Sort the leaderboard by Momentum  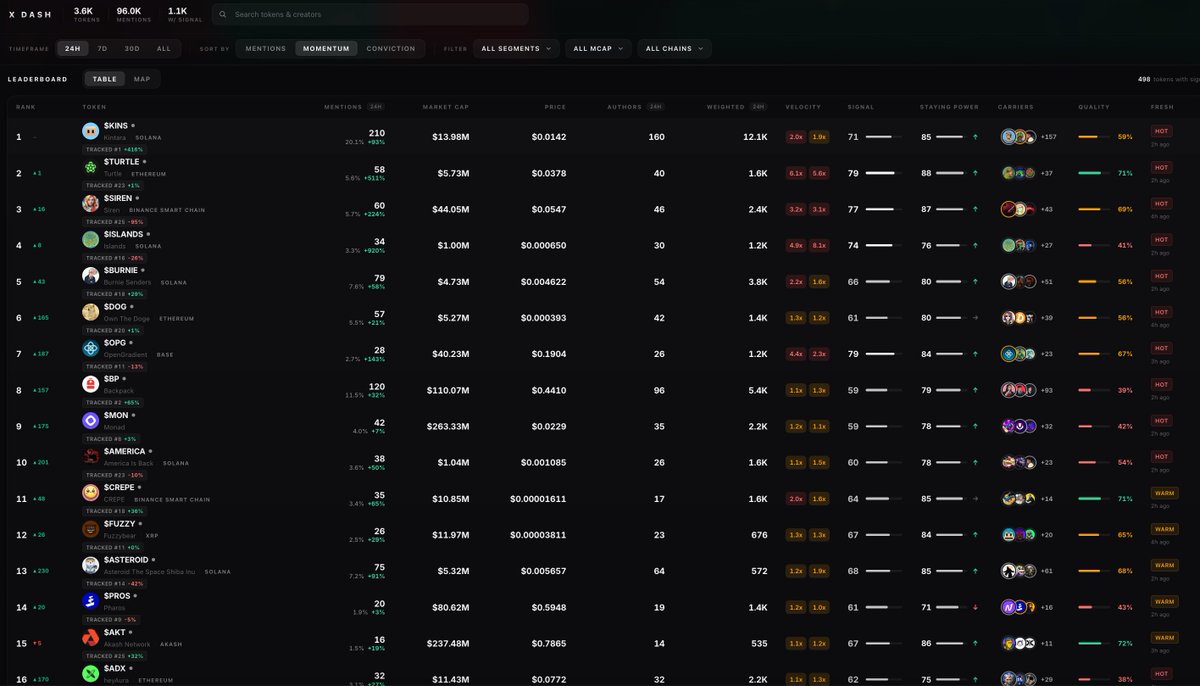[326, 48]
